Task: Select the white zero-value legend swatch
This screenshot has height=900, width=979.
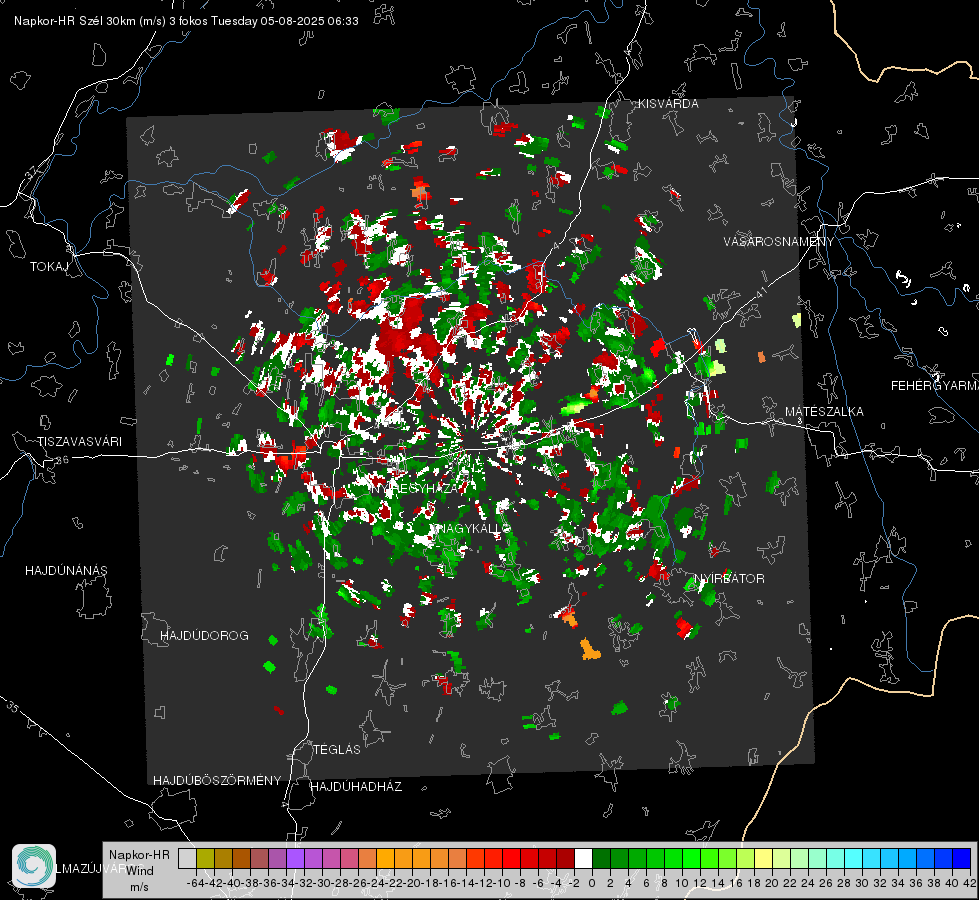Action: pyautogui.click(x=583, y=858)
